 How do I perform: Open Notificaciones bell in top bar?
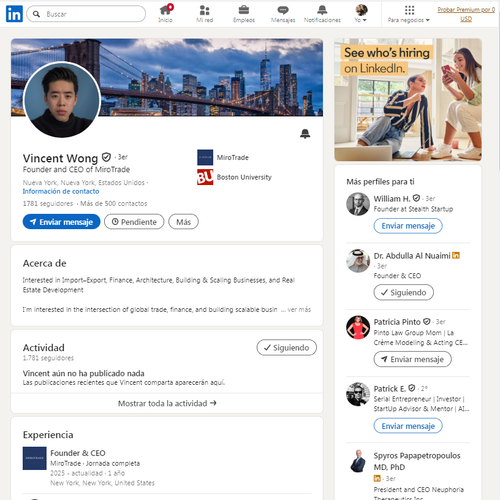coord(322,14)
